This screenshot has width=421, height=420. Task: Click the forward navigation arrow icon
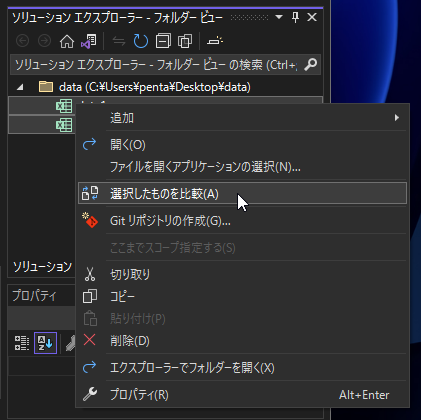pyautogui.click(x=44, y=41)
